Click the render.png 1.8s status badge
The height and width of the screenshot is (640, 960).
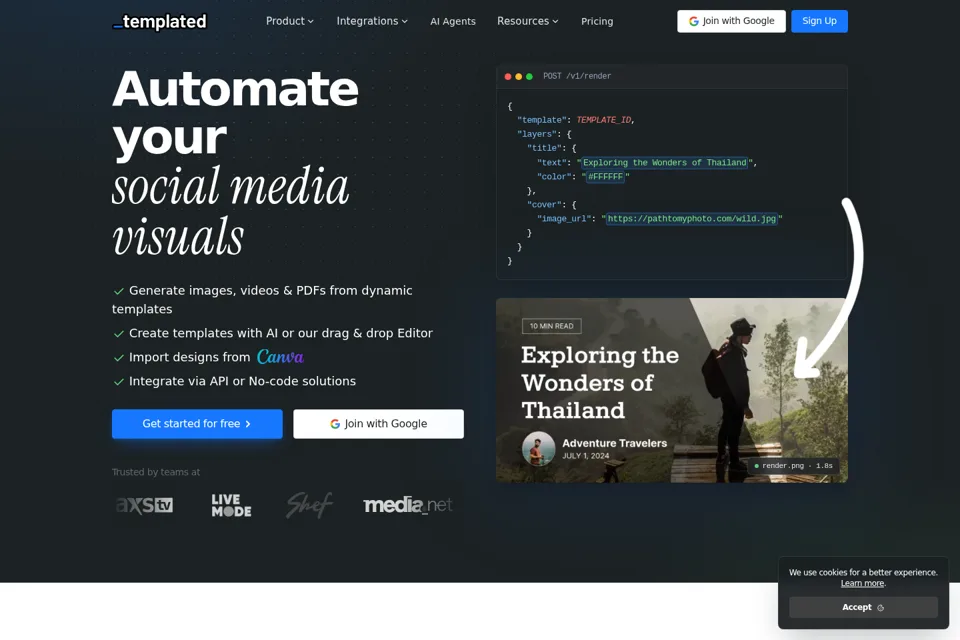click(x=793, y=466)
